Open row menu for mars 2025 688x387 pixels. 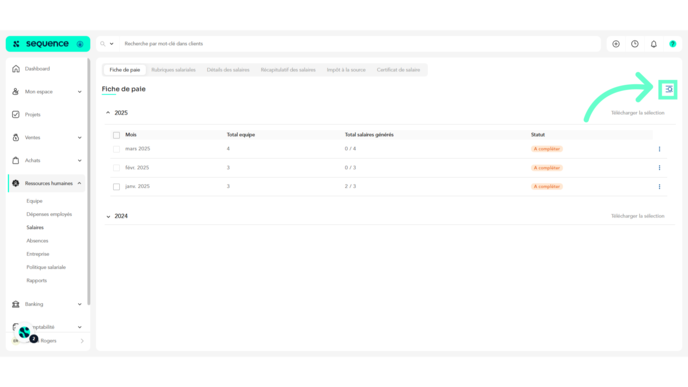tap(659, 149)
